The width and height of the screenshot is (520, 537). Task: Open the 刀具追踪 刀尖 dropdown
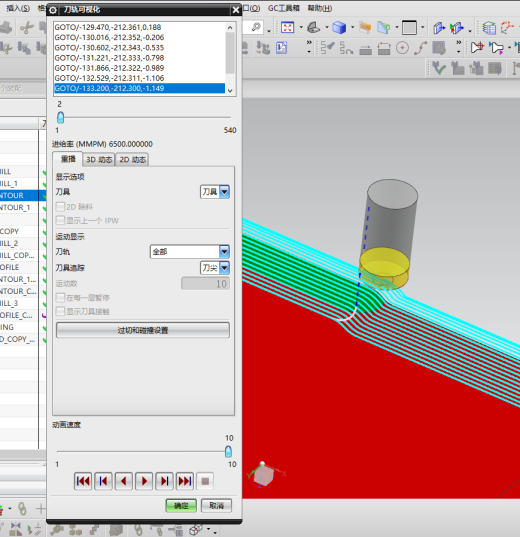coord(215,267)
